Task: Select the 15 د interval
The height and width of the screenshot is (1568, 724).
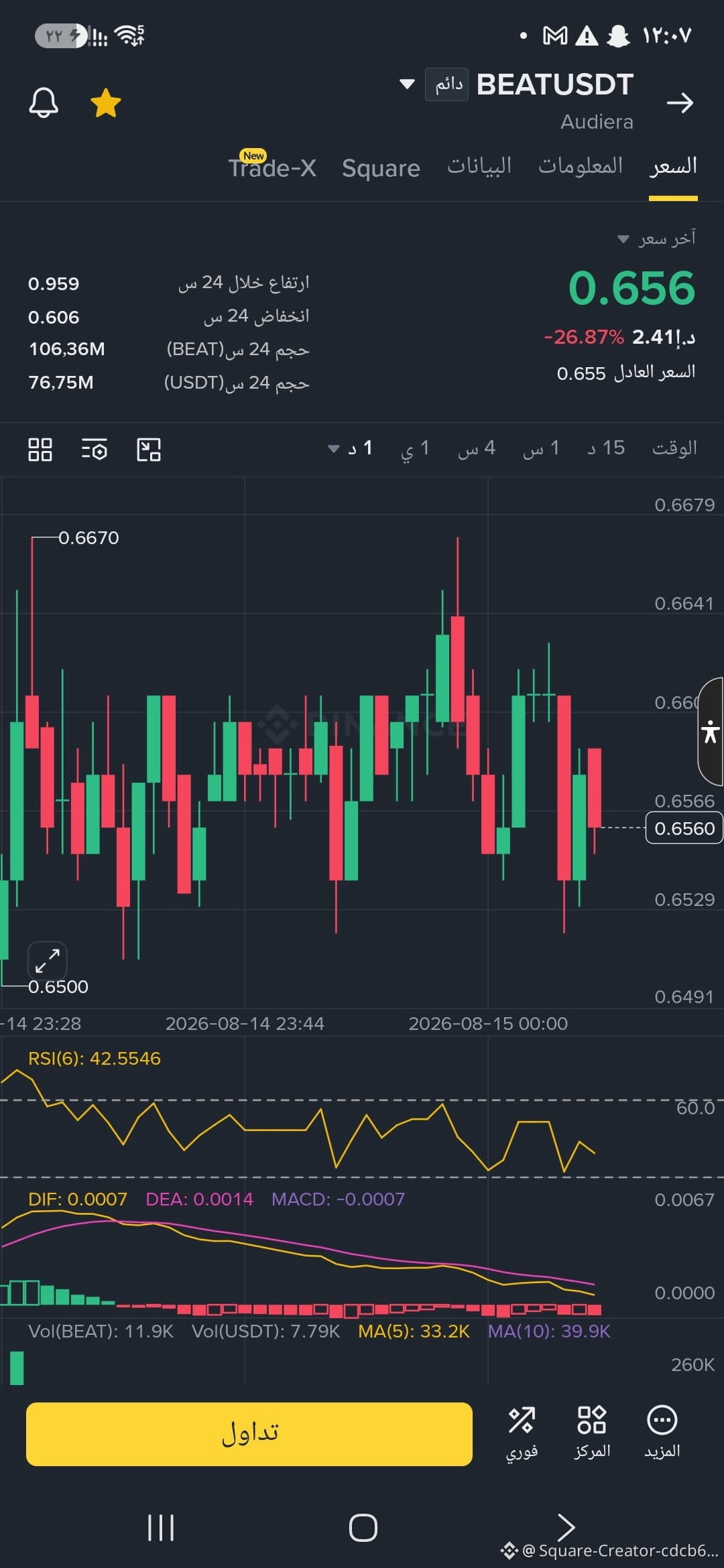Action: pyautogui.click(x=606, y=448)
